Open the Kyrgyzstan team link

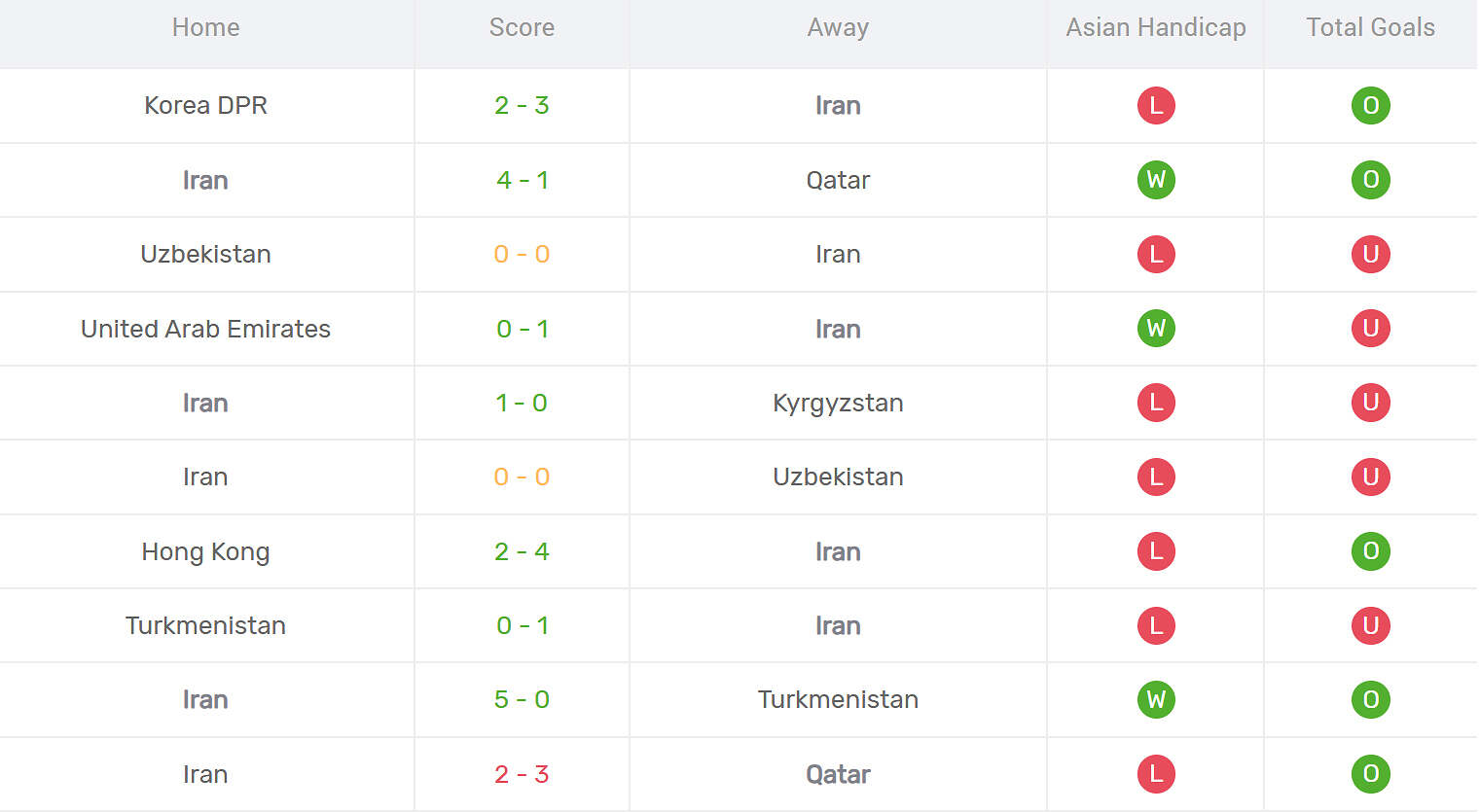tap(838, 403)
